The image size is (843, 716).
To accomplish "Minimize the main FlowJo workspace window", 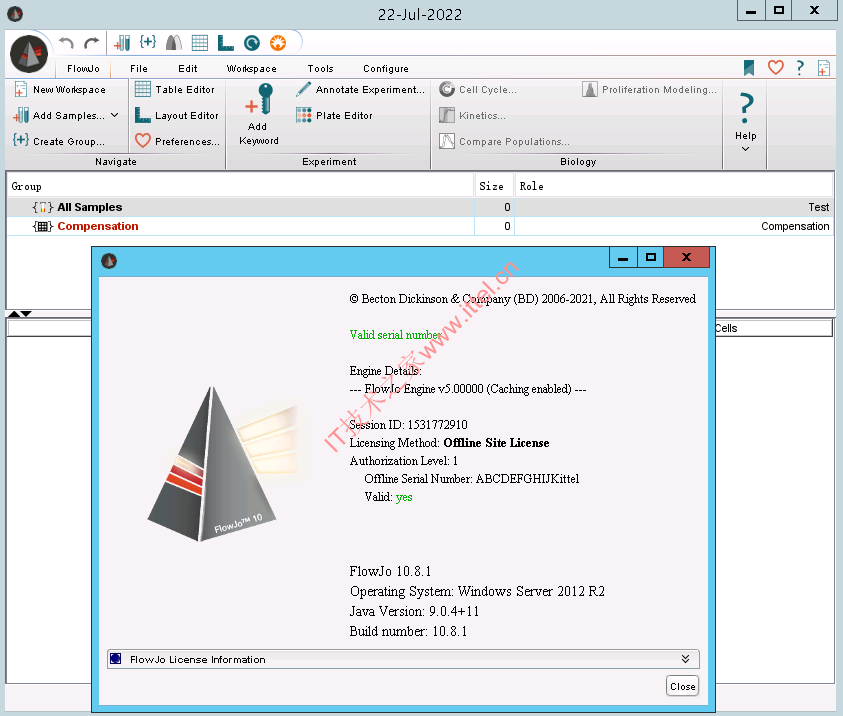I will [x=751, y=11].
